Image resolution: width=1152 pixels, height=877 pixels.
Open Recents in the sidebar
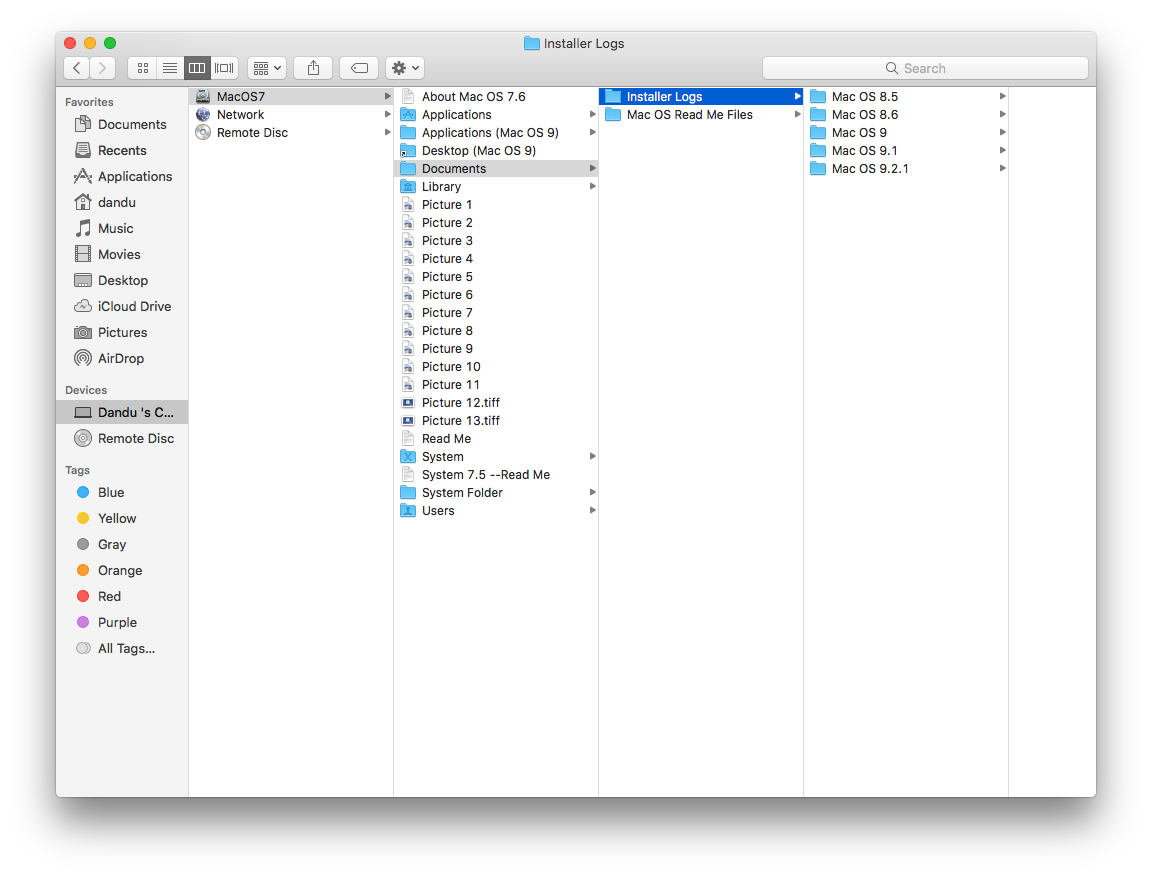pos(122,151)
